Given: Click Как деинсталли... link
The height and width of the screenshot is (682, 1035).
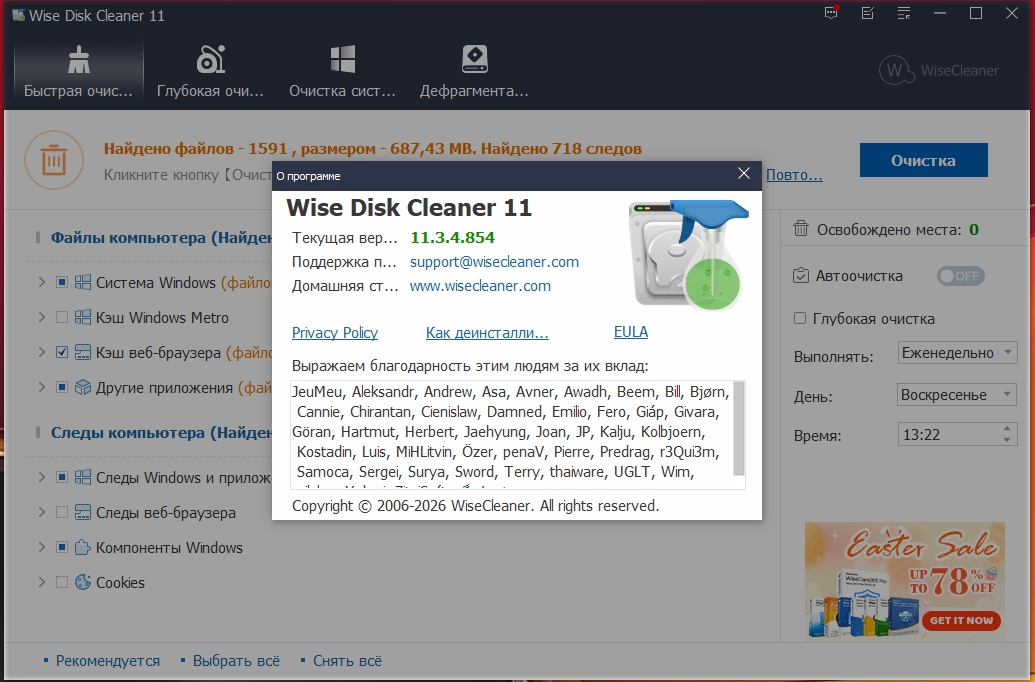Looking at the screenshot, I should pos(487,333).
